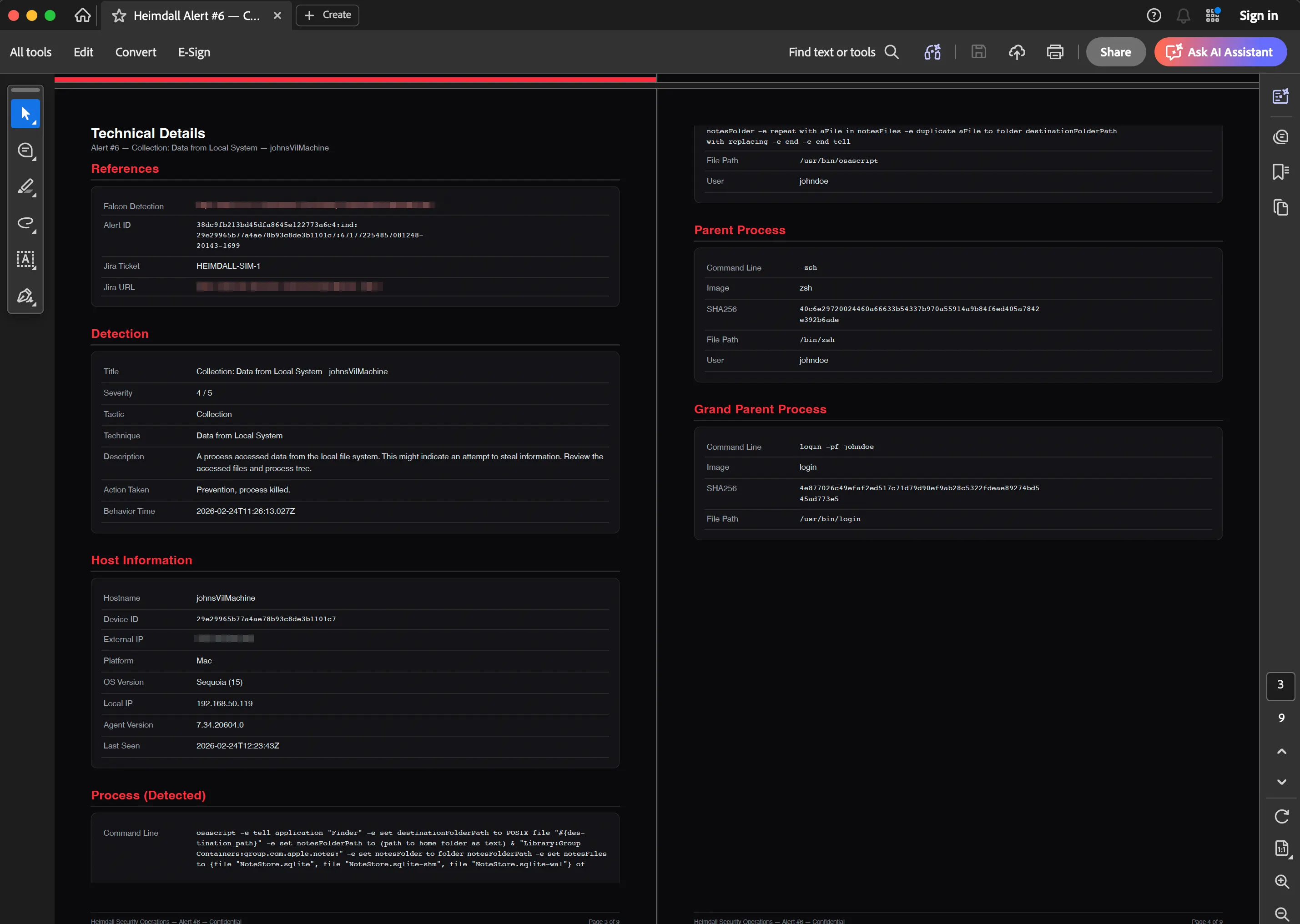Click the Agent Version 7.34.20604.0 value

220,725
